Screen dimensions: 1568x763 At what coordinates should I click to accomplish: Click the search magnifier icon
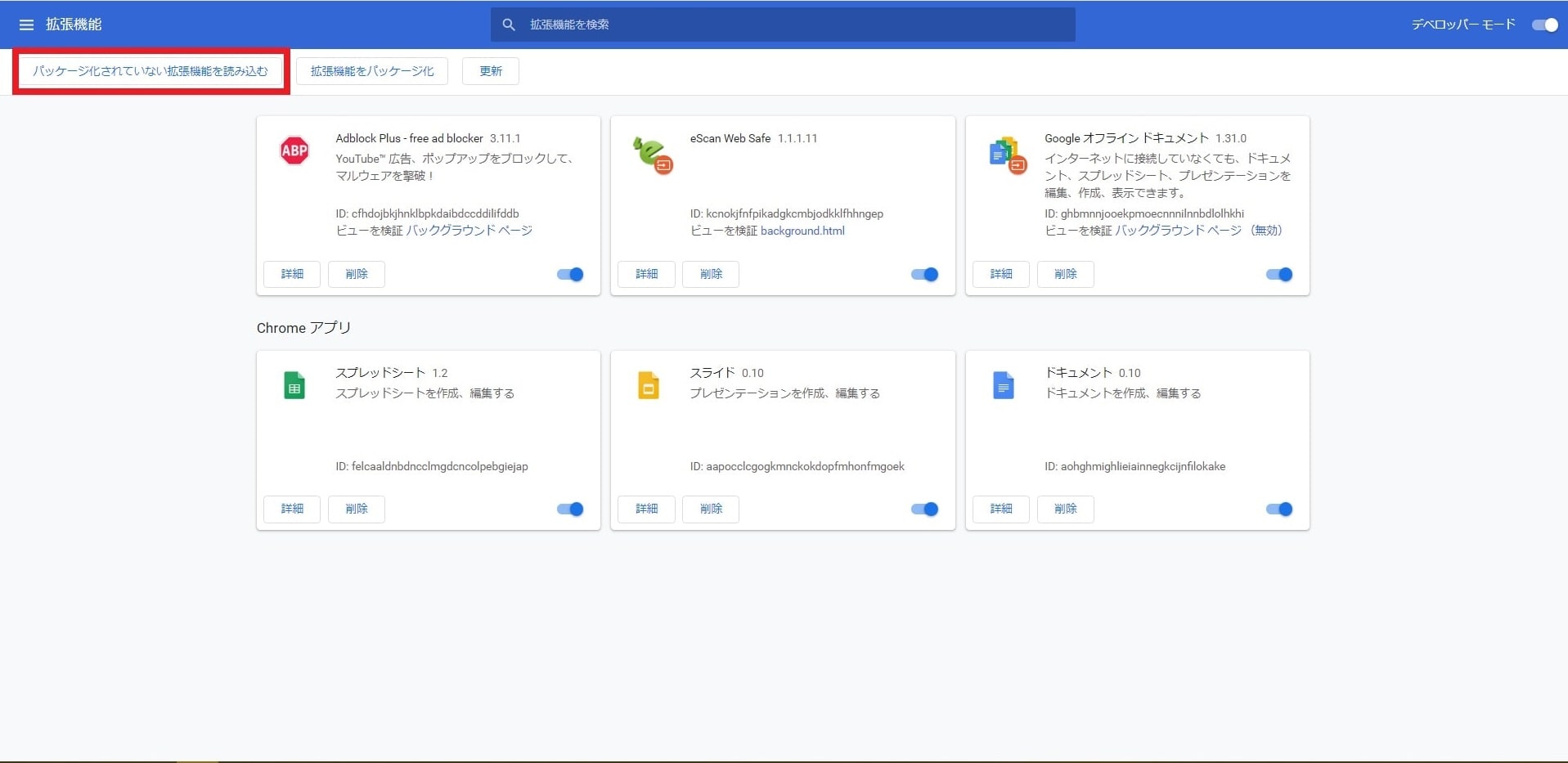pos(509,25)
